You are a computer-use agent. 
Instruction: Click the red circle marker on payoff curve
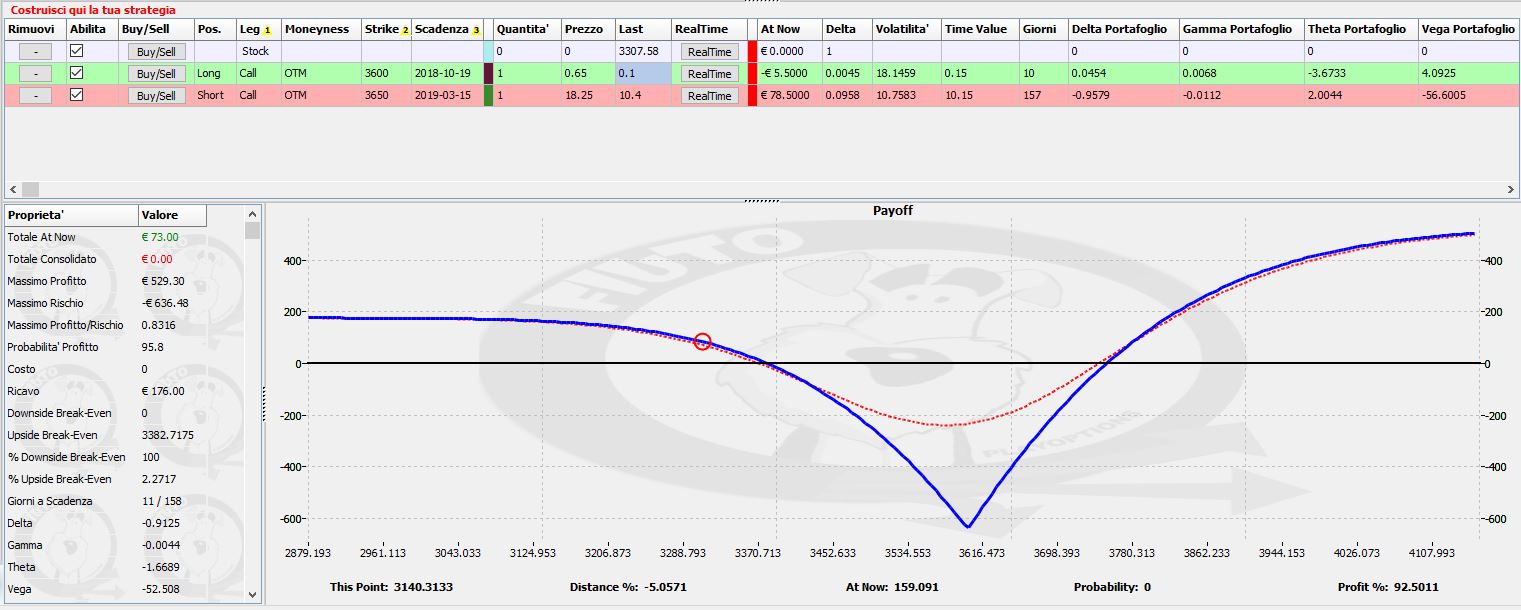pos(702,342)
